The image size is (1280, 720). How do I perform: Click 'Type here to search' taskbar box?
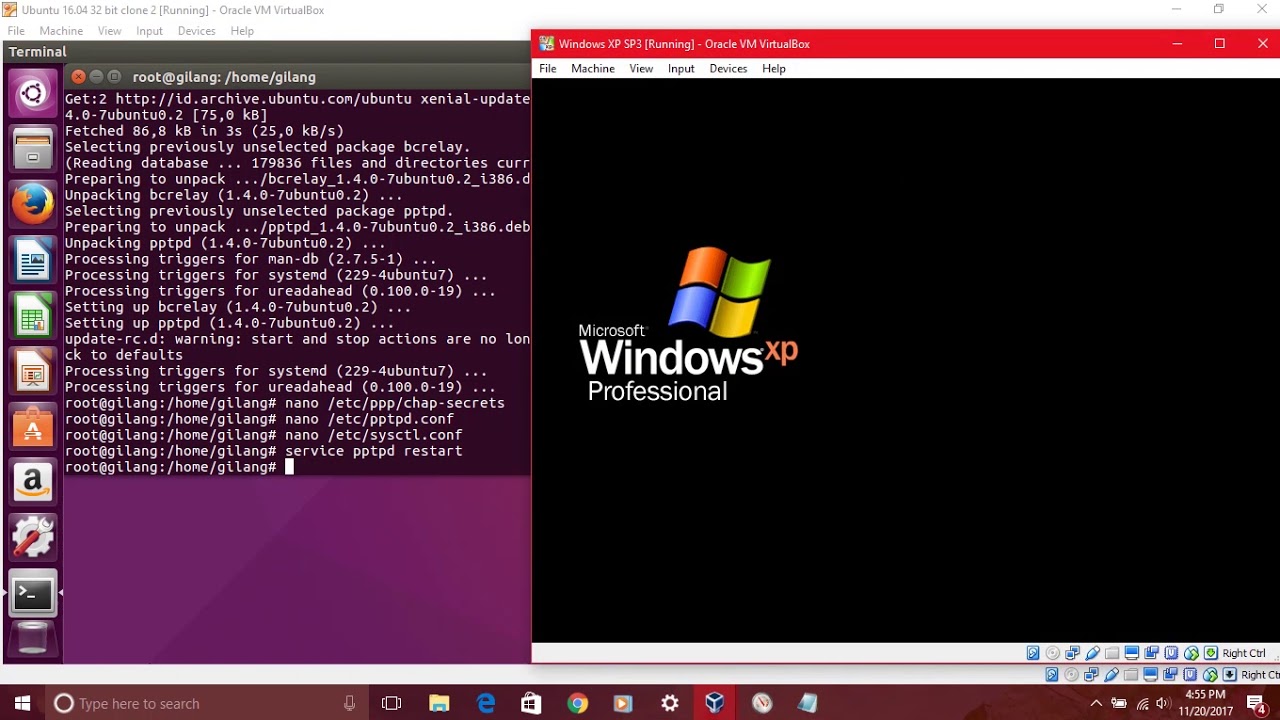click(206, 703)
